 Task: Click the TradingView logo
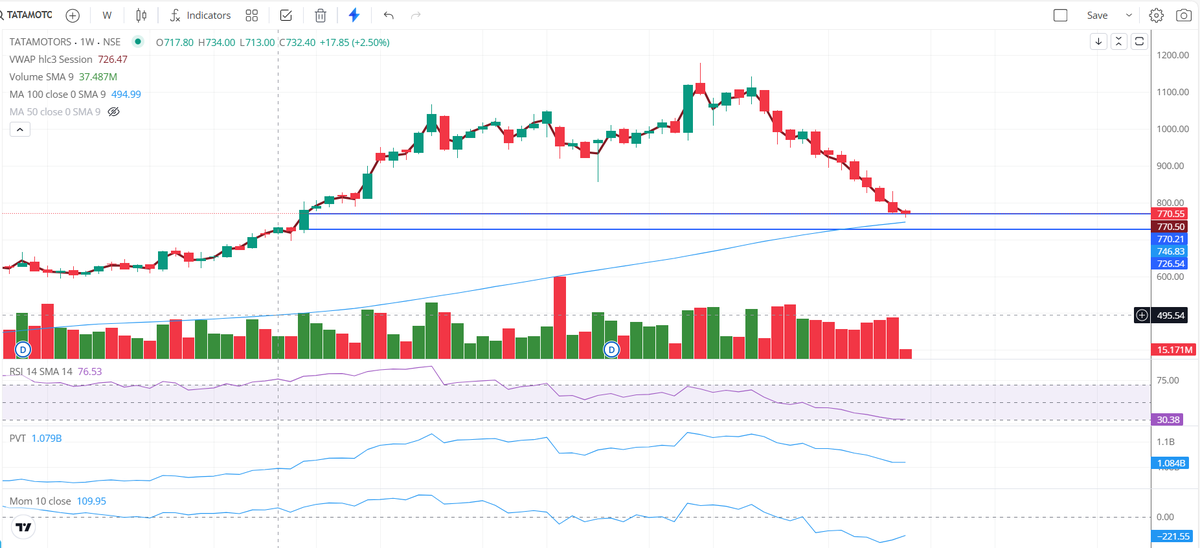point(24,527)
